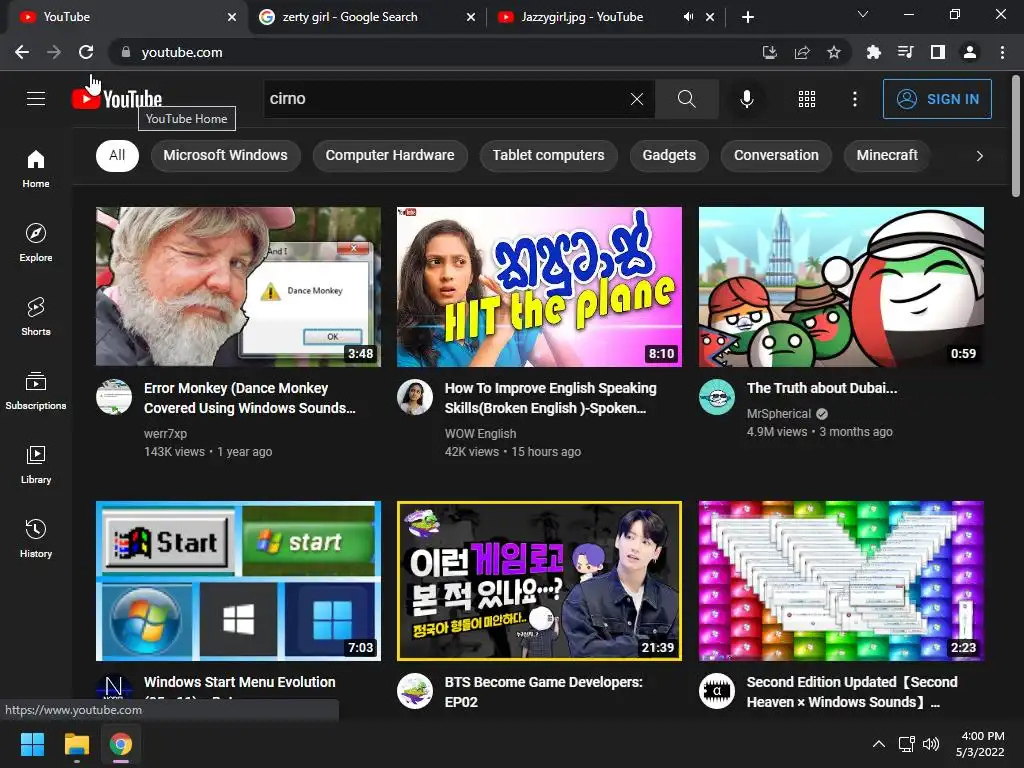This screenshot has height=768, width=1024.
Task: Open How To Improve English Speaking title
Action: pyautogui.click(x=551, y=398)
